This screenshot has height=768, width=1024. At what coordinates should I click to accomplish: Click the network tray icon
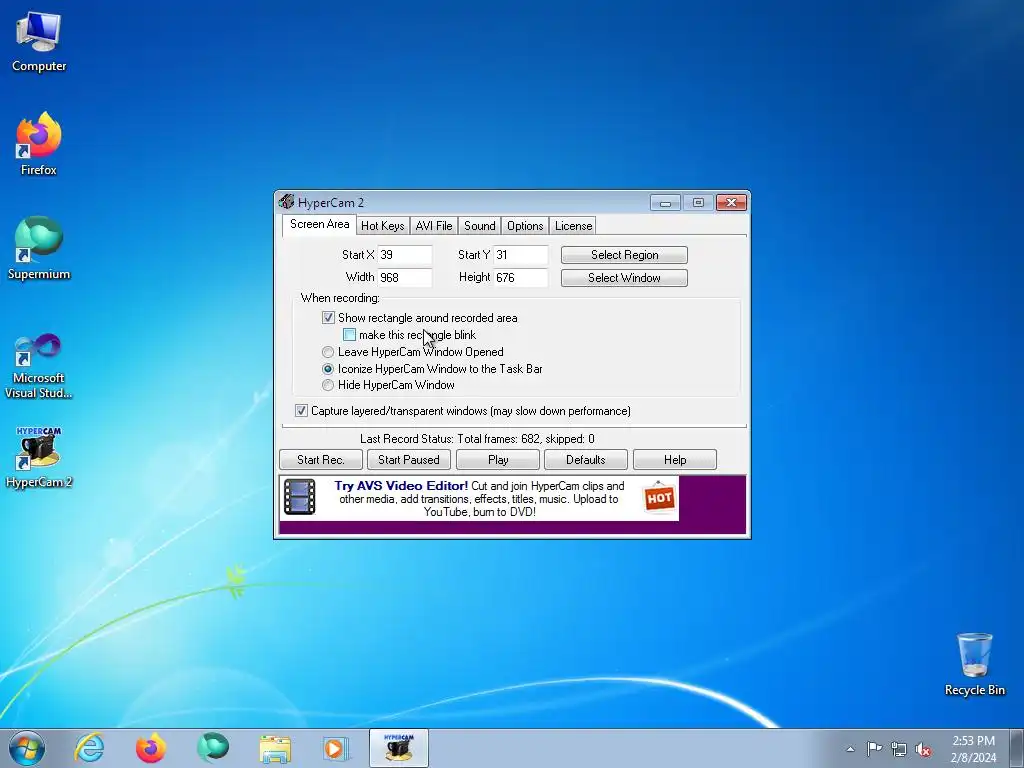tap(899, 749)
